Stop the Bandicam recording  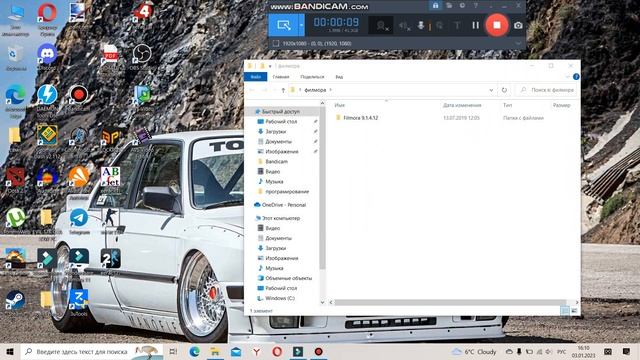click(x=496, y=25)
